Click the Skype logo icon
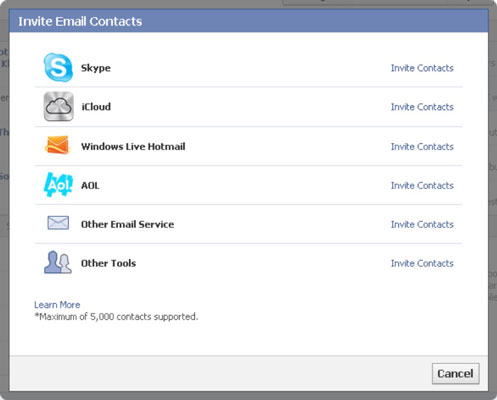This screenshot has width=497, height=400. click(58, 67)
